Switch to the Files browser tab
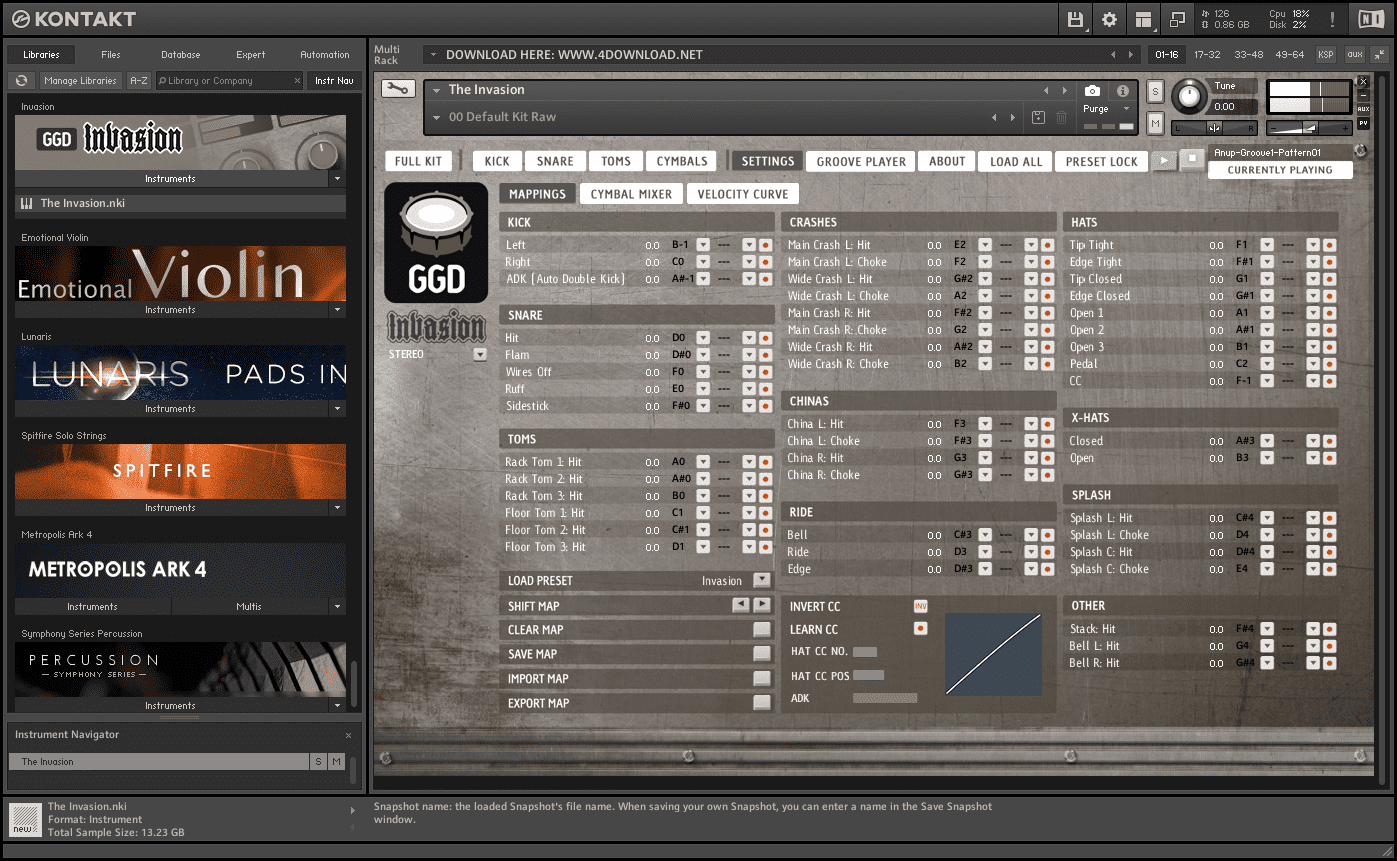Image resolution: width=1397 pixels, height=861 pixels. pos(110,55)
